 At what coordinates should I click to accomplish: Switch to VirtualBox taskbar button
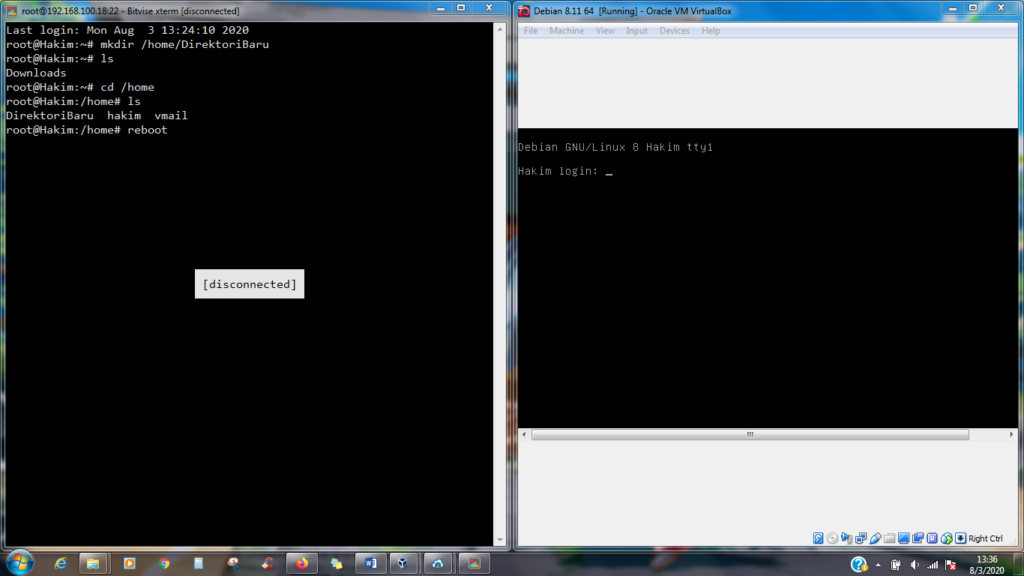[403, 563]
